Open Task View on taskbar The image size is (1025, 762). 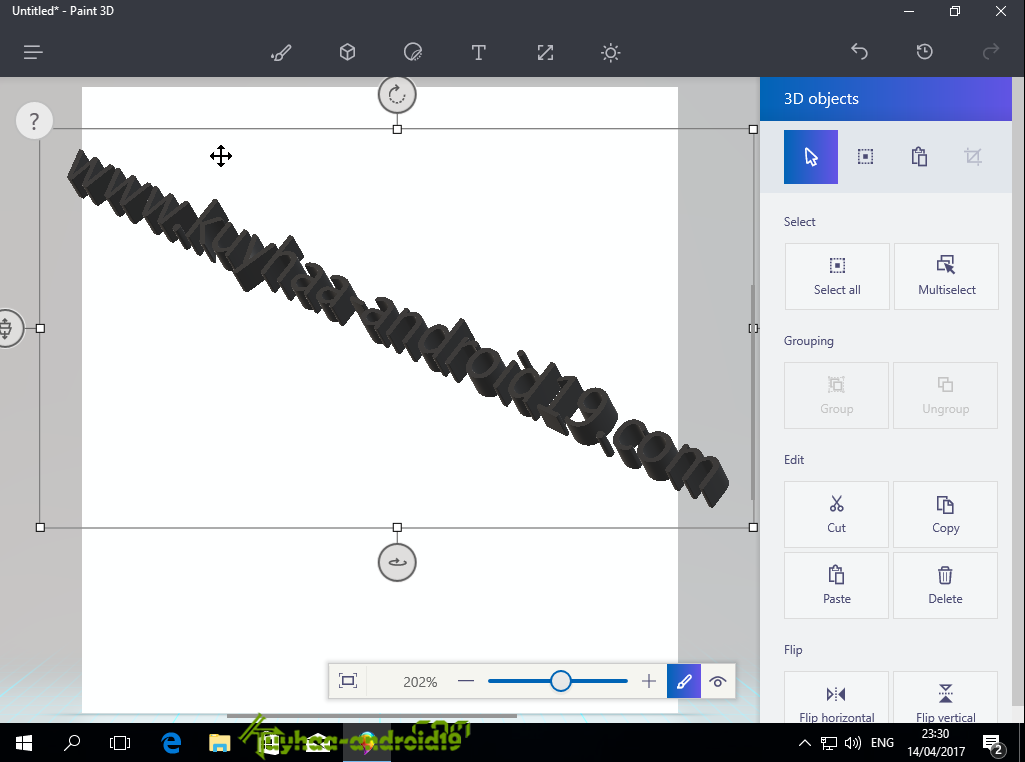point(120,743)
